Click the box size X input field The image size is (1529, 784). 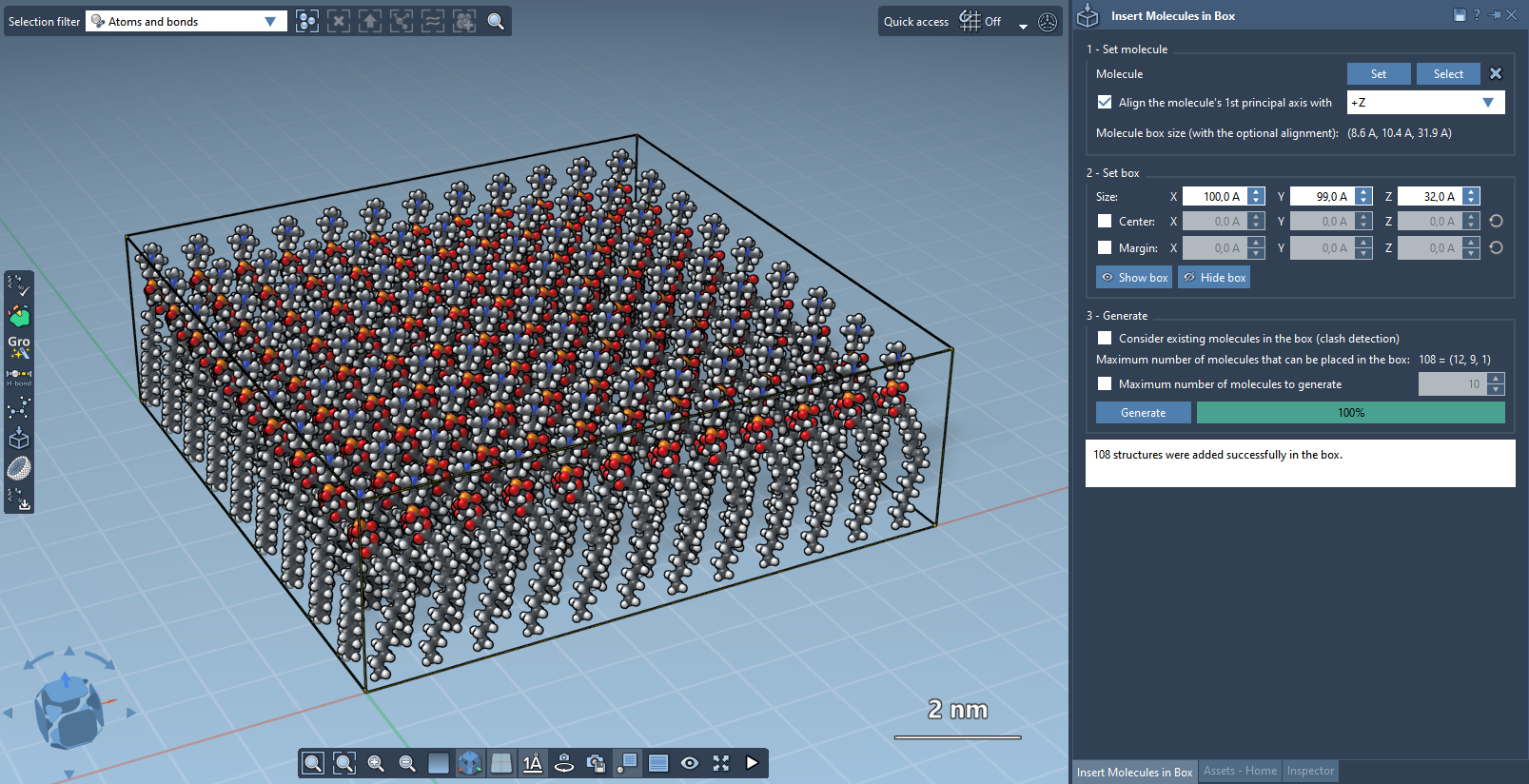click(x=1214, y=197)
